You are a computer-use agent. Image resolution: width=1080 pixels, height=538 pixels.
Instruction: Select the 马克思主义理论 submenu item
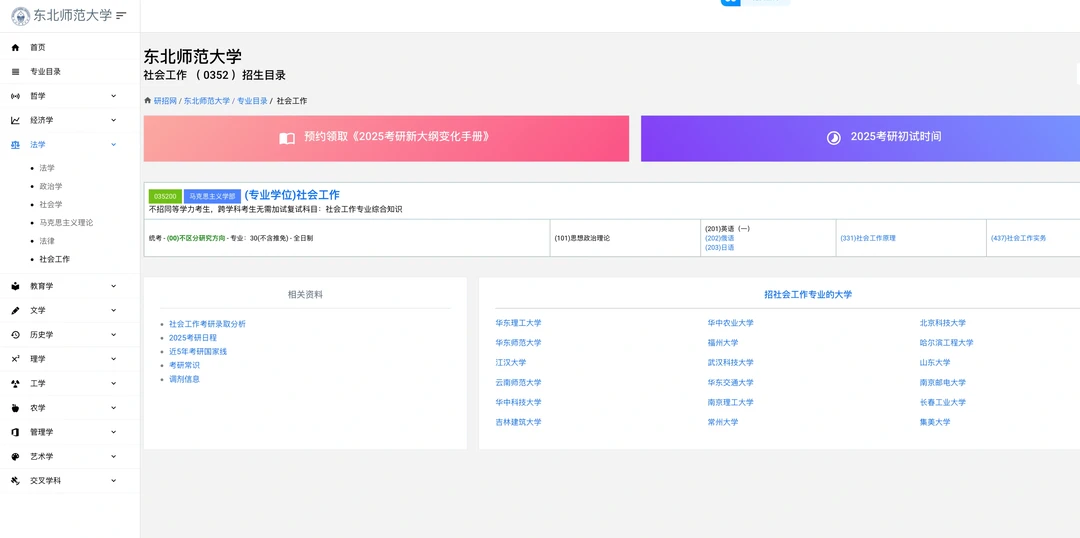(66, 223)
